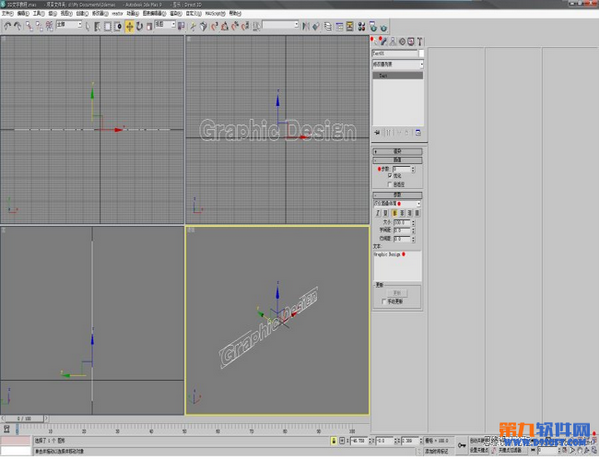Click the Mirror tool icon
Image resolution: width=600 pixels, height=460 pixels.
(306, 26)
